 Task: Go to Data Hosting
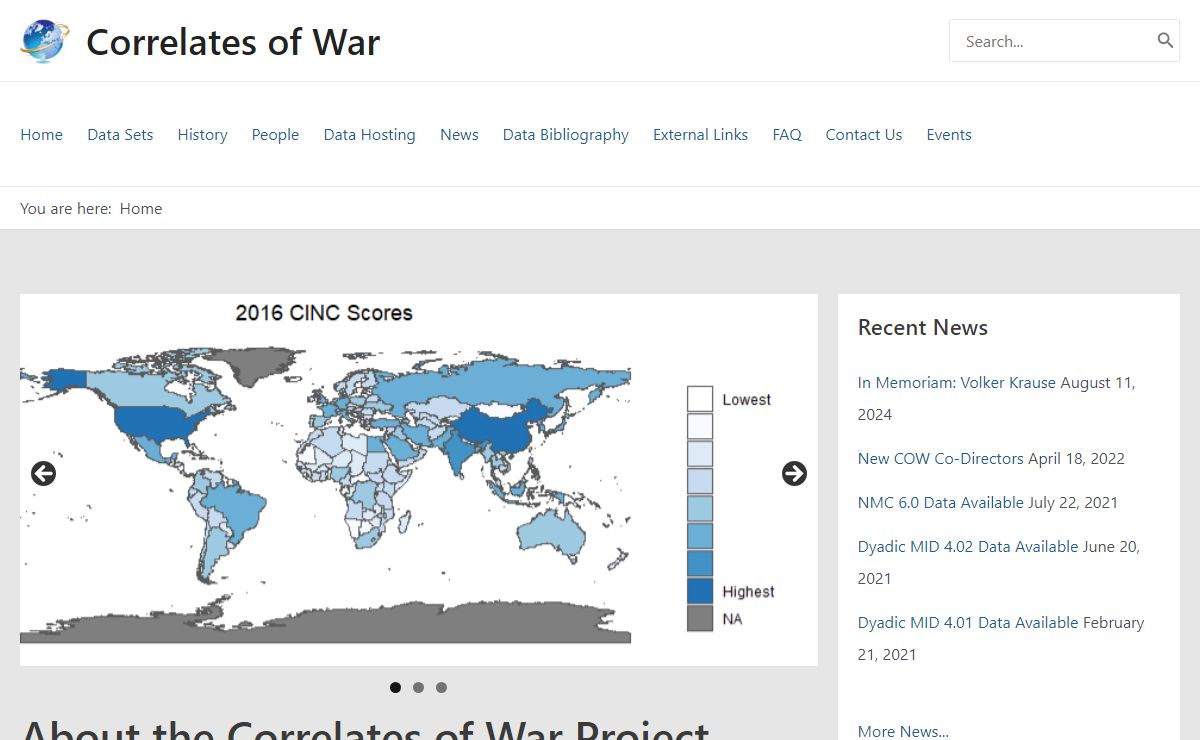tap(369, 134)
